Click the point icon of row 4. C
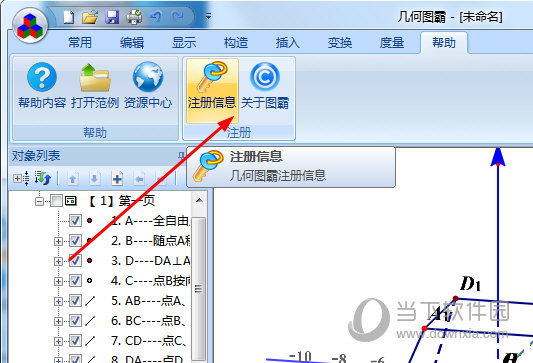533x363 pixels. [x=89, y=281]
